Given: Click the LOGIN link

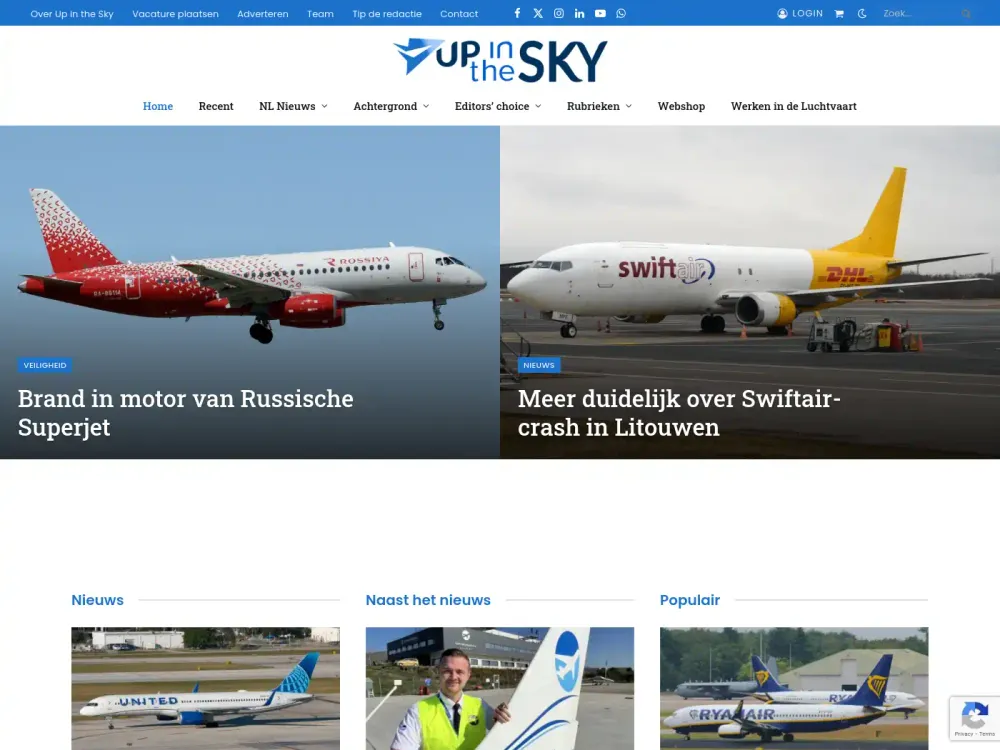Looking at the screenshot, I should point(800,13).
